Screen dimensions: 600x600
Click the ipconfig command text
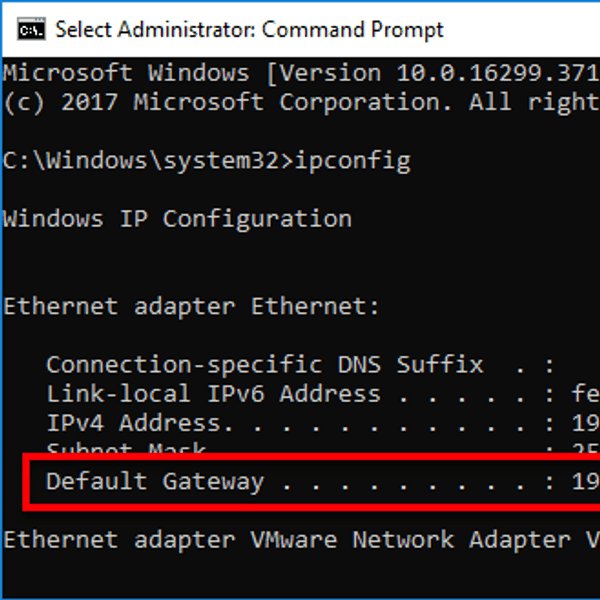(353, 161)
